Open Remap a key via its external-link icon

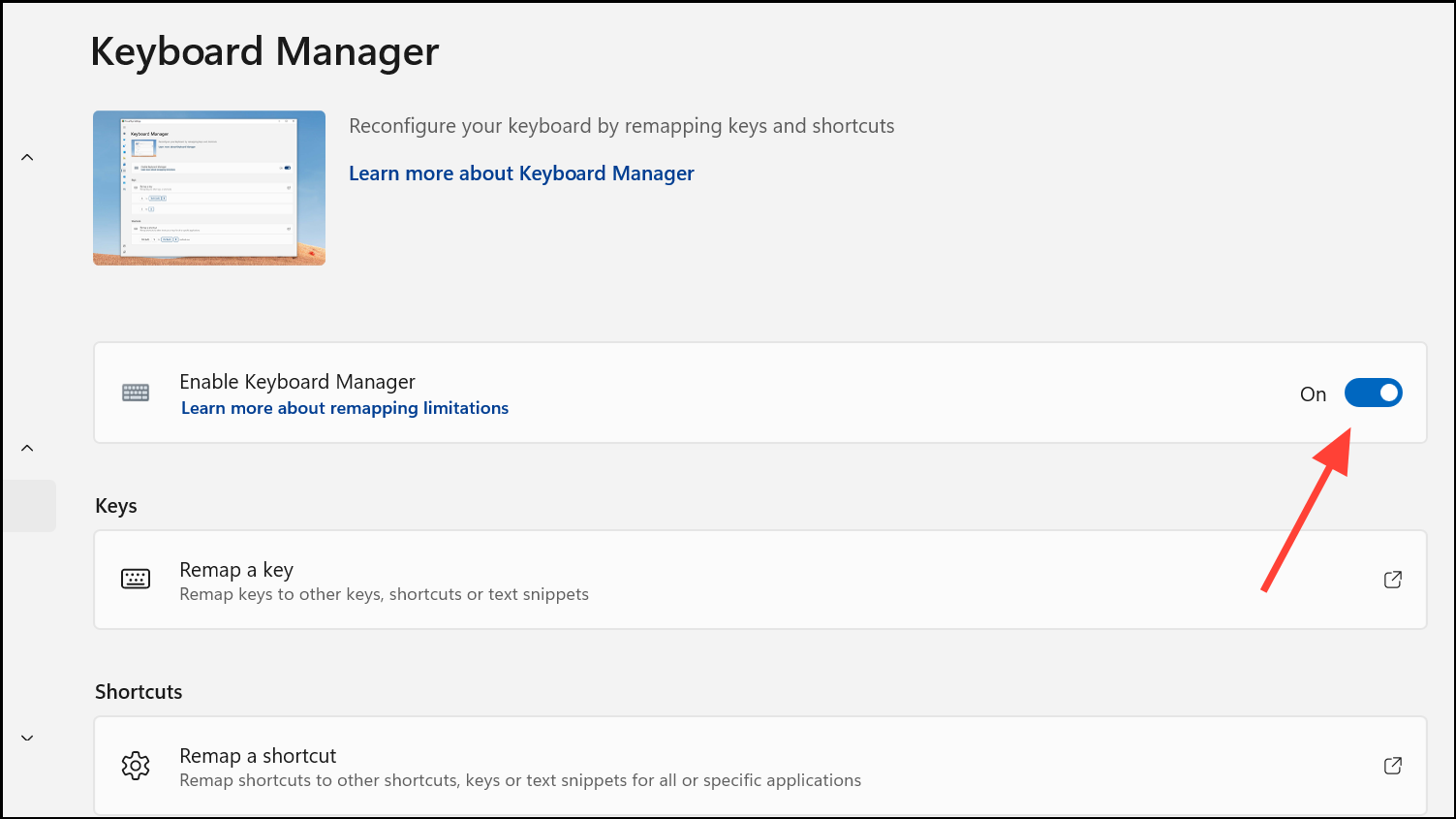(1392, 580)
